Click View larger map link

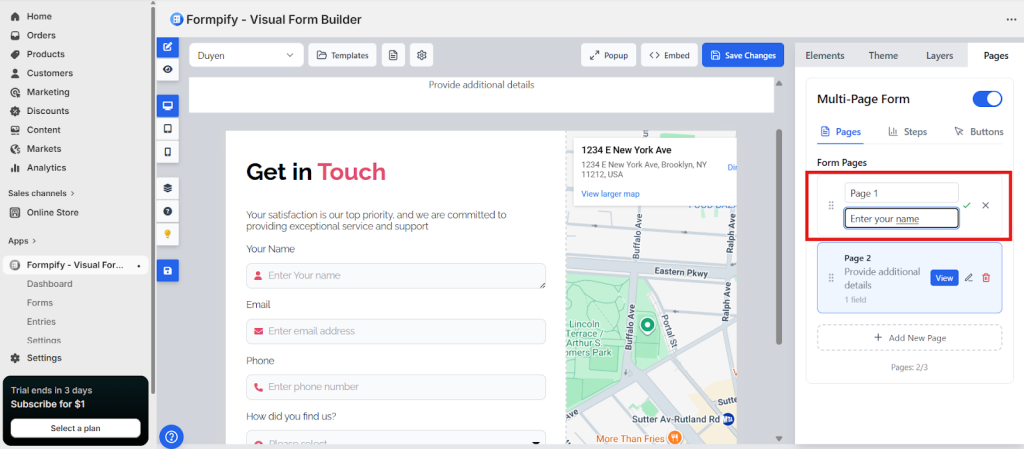tap(610, 193)
